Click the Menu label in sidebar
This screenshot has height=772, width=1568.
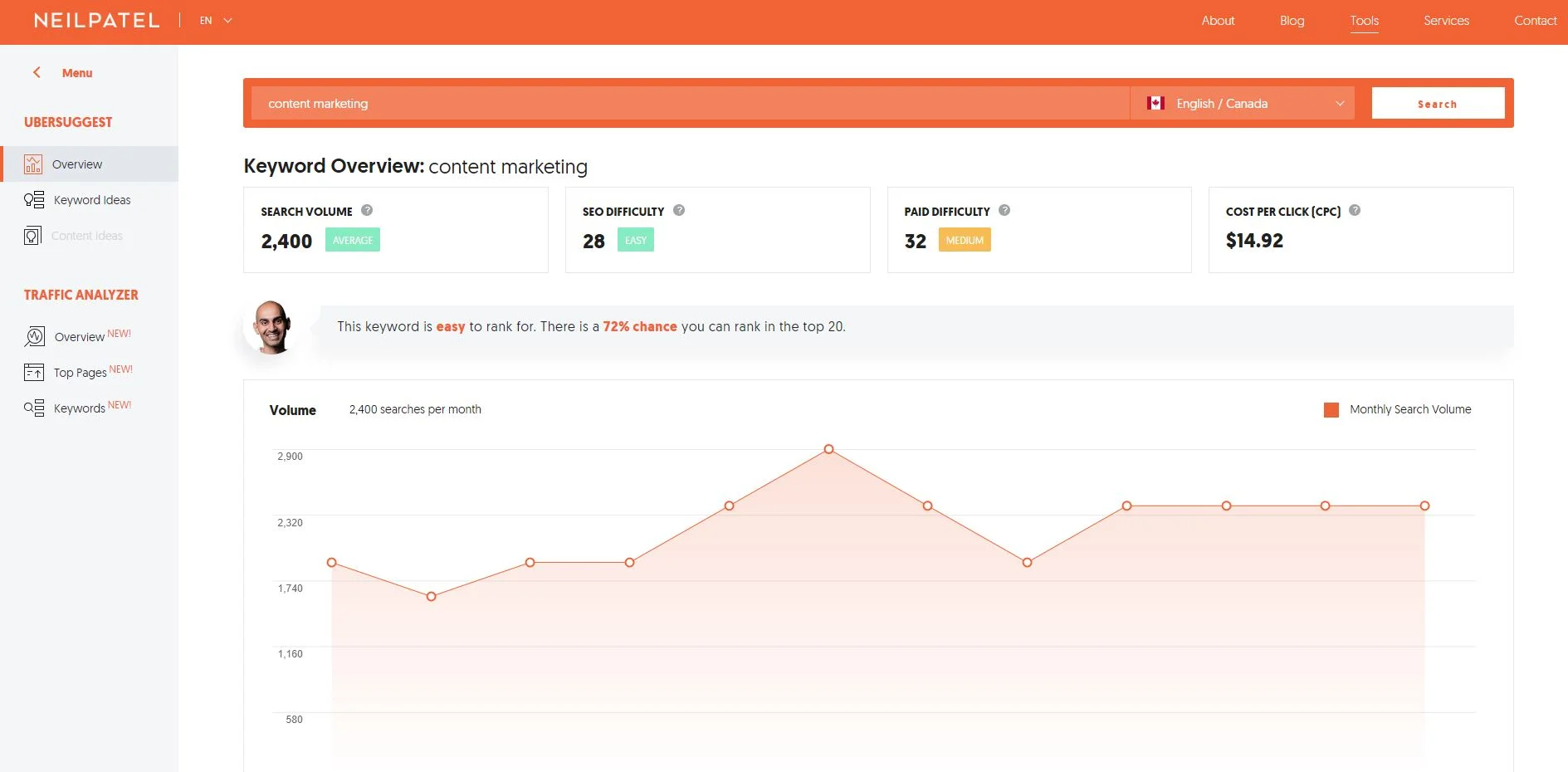(x=77, y=73)
